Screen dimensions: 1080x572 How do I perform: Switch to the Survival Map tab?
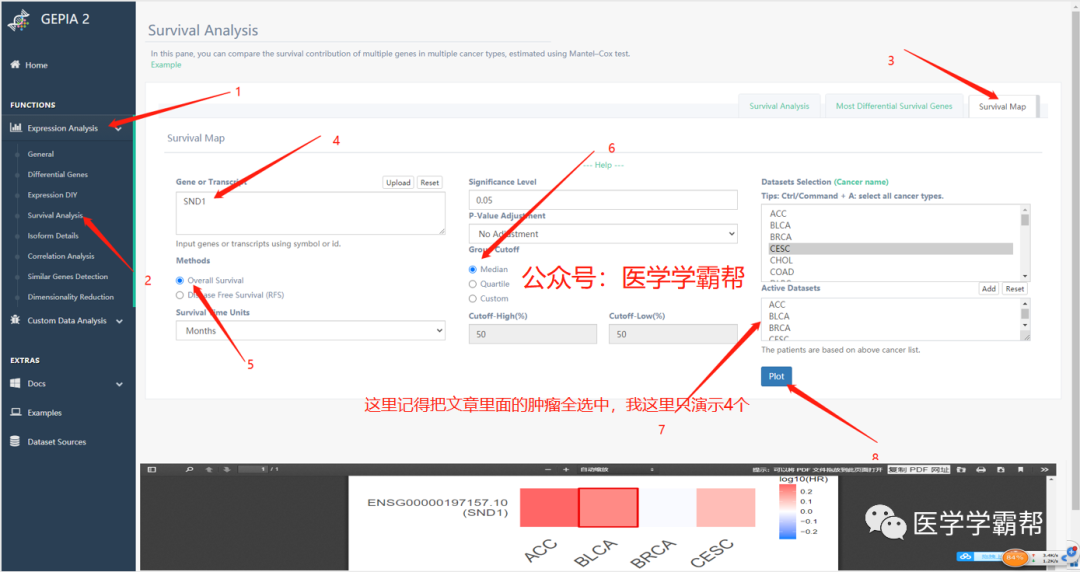pyautogui.click(x=1002, y=107)
